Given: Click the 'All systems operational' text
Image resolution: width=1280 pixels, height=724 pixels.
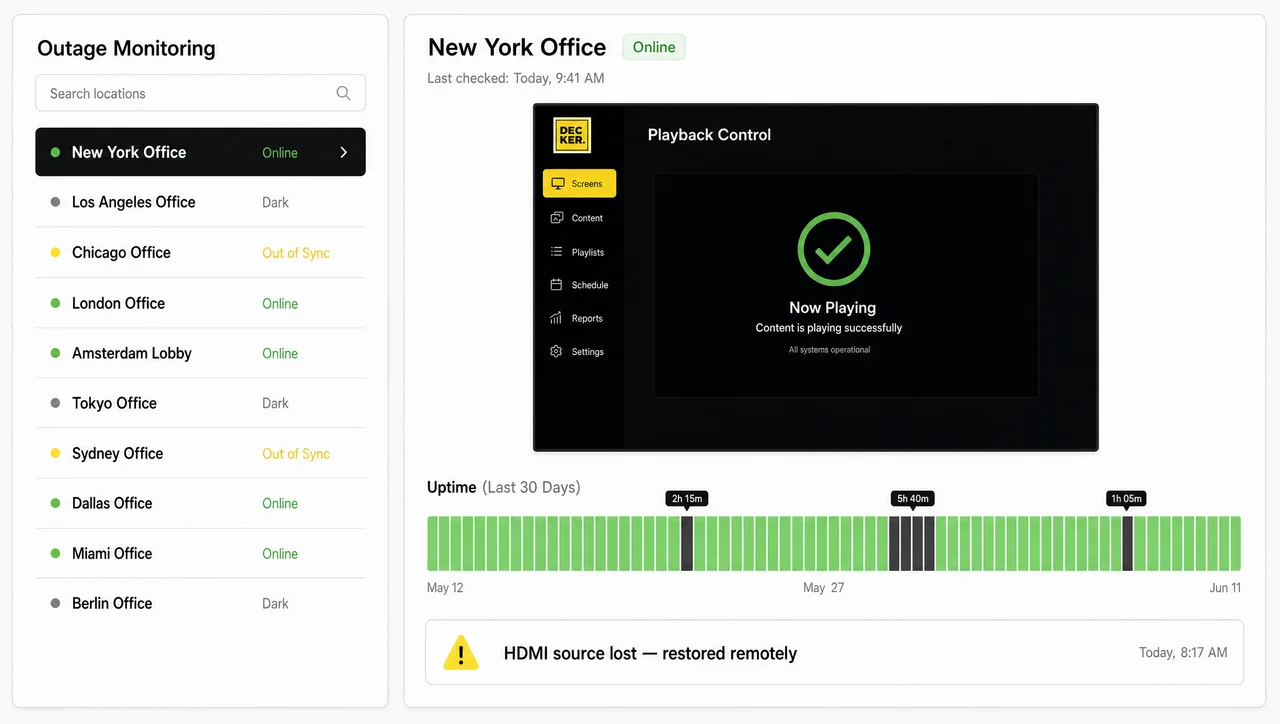Looking at the screenshot, I should (829, 350).
